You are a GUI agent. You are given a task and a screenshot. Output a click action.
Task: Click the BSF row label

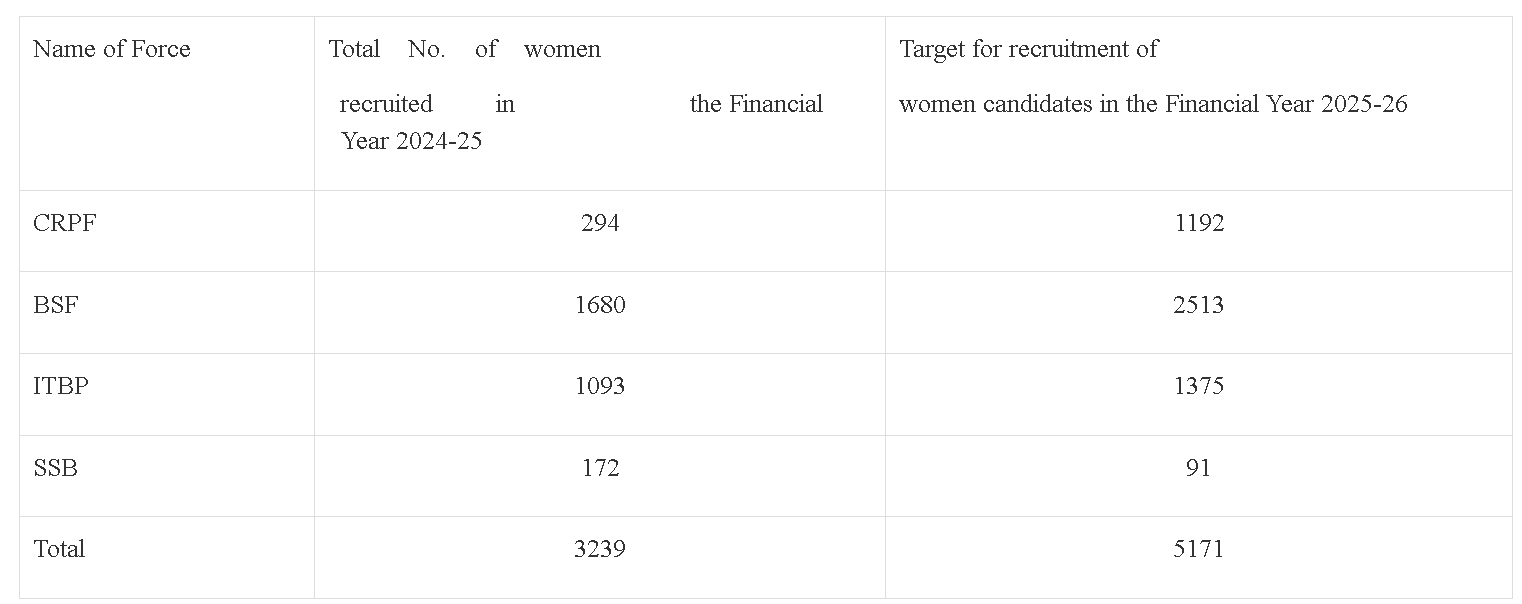(56, 305)
